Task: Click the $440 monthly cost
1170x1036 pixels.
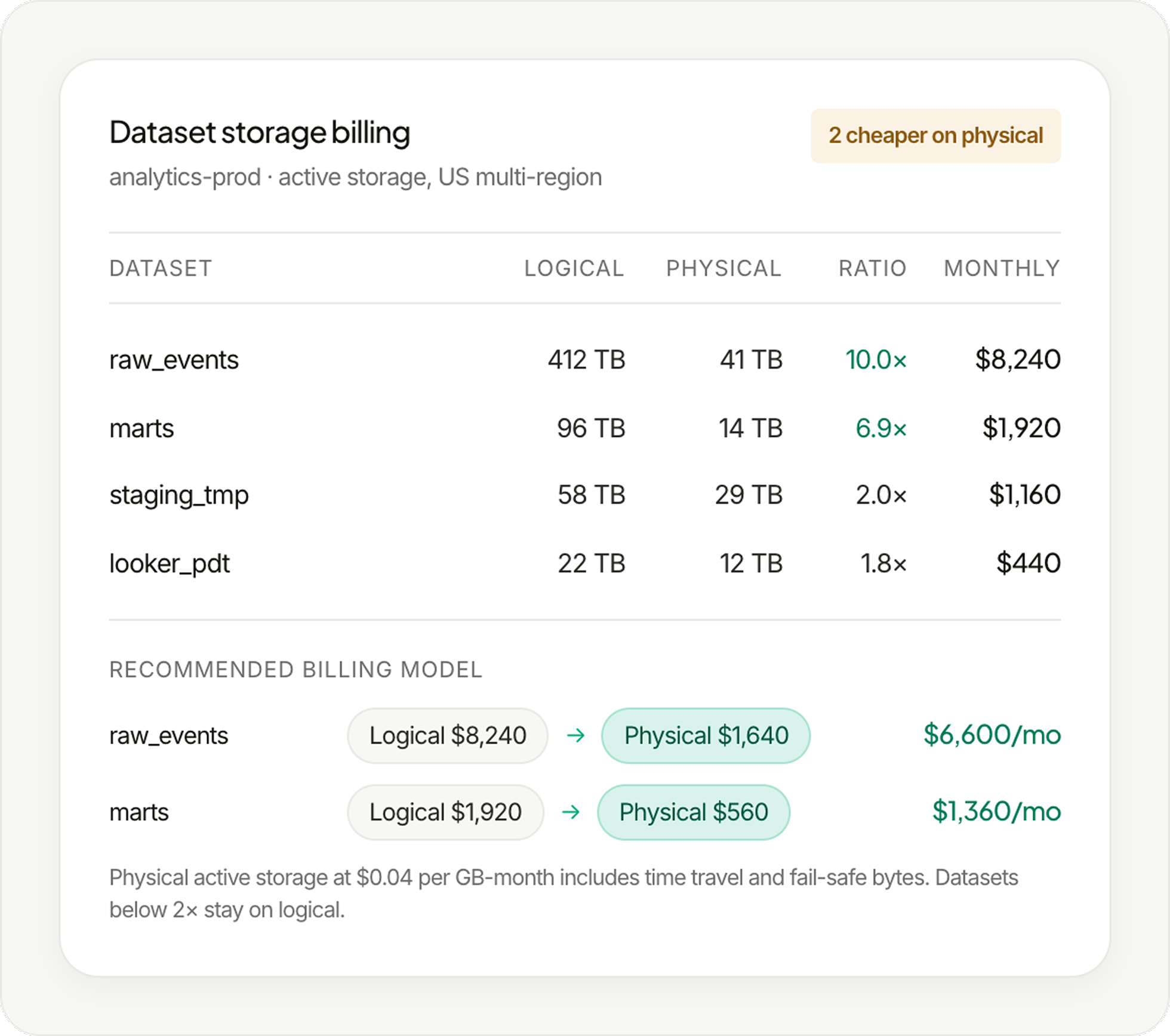Action: tap(1028, 563)
